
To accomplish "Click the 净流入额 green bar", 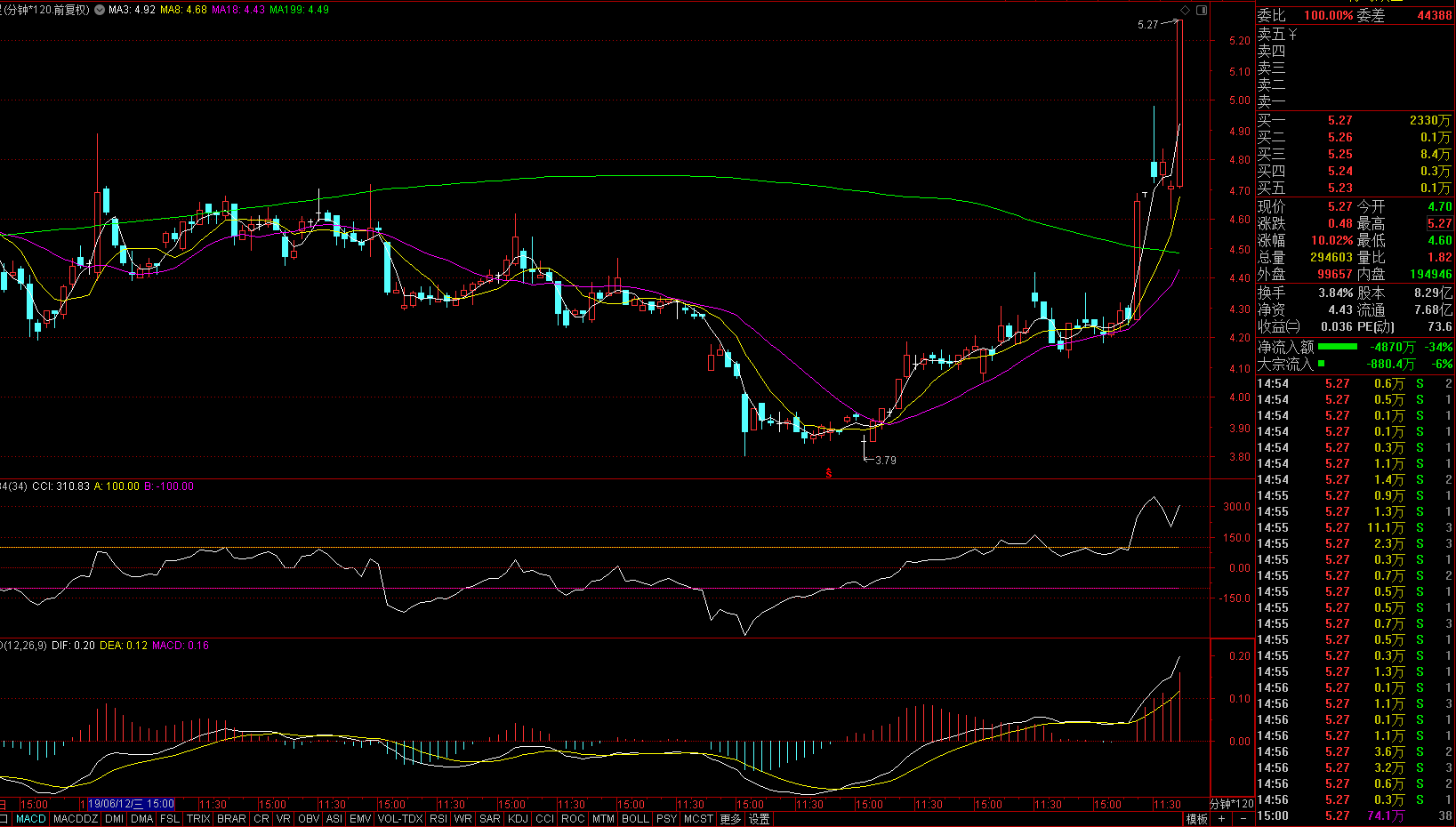I will point(1337,347).
